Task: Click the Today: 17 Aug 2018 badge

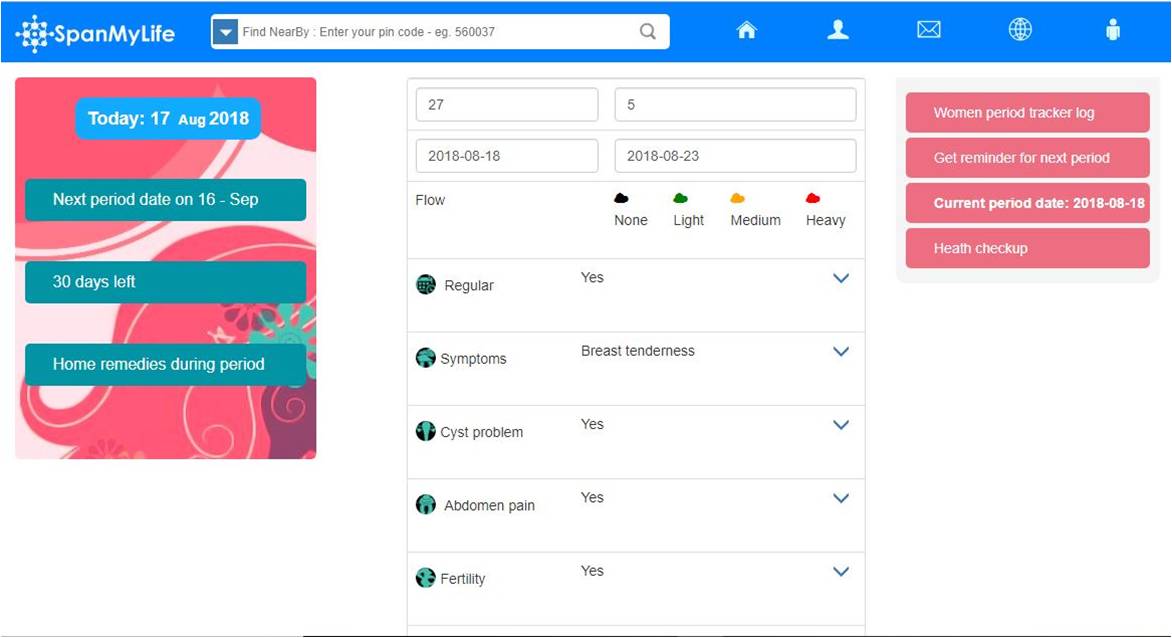Action: point(168,118)
